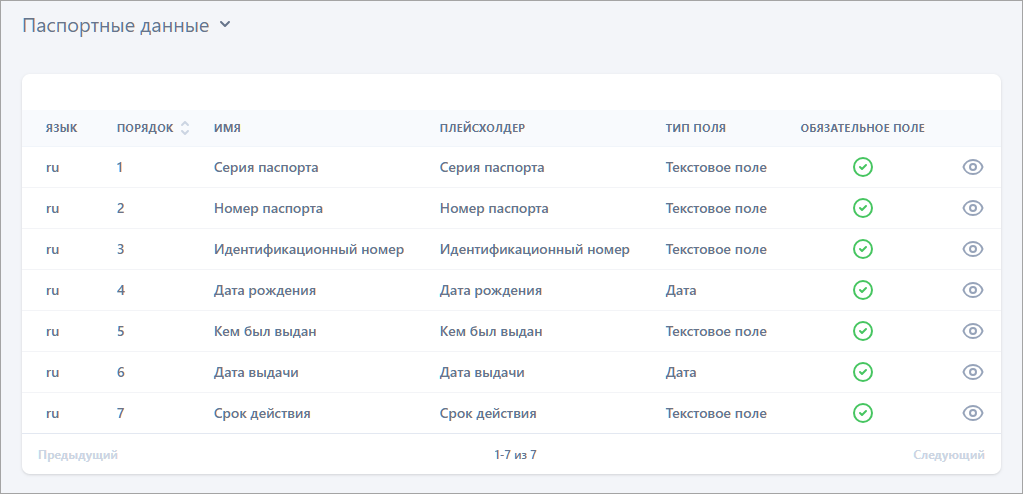The height and width of the screenshot is (494, 1023).
Task: Expand the Паспортные данные dropdown chevron
Action: pyautogui.click(x=225, y=25)
